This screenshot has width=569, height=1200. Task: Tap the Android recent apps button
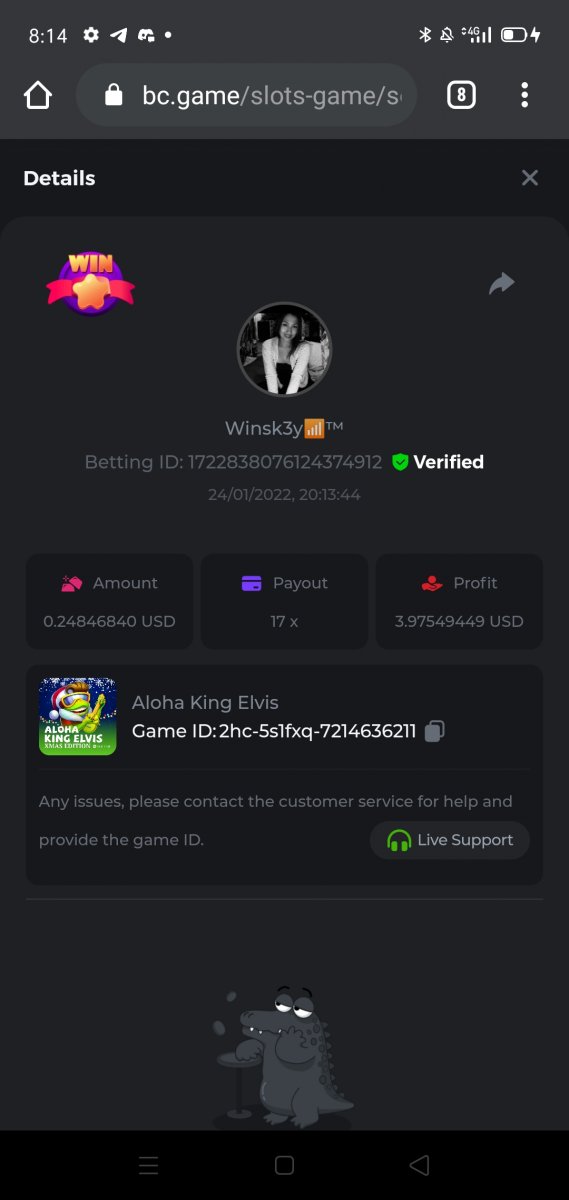tap(148, 1165)
